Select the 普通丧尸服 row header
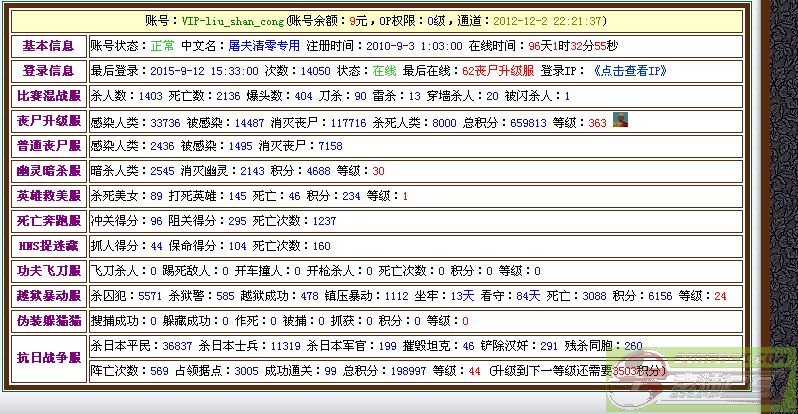Image resolution: width=798 pixels, height=414 pixels. pos(47,146)
